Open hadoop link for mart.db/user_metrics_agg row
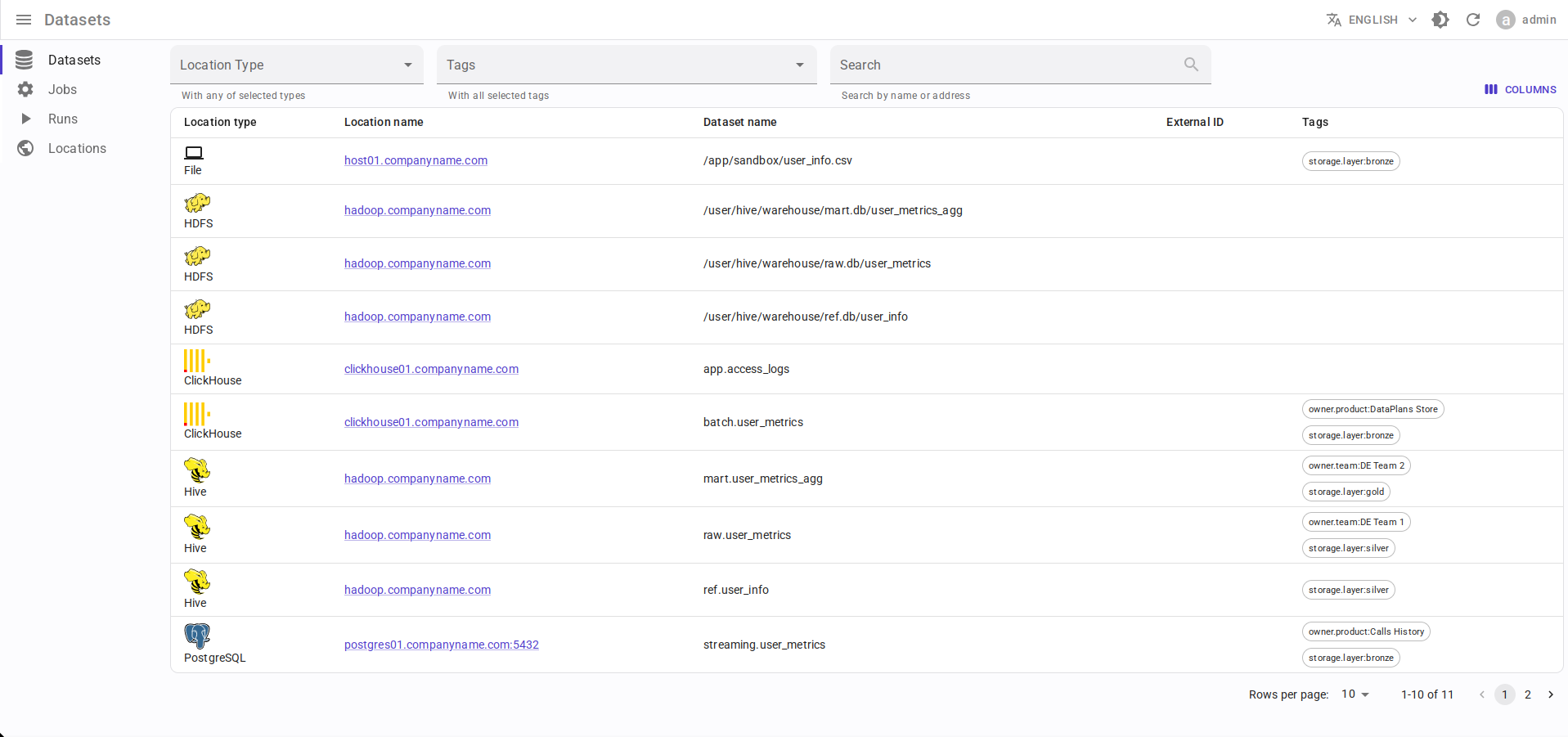 [x=417, y=210]
